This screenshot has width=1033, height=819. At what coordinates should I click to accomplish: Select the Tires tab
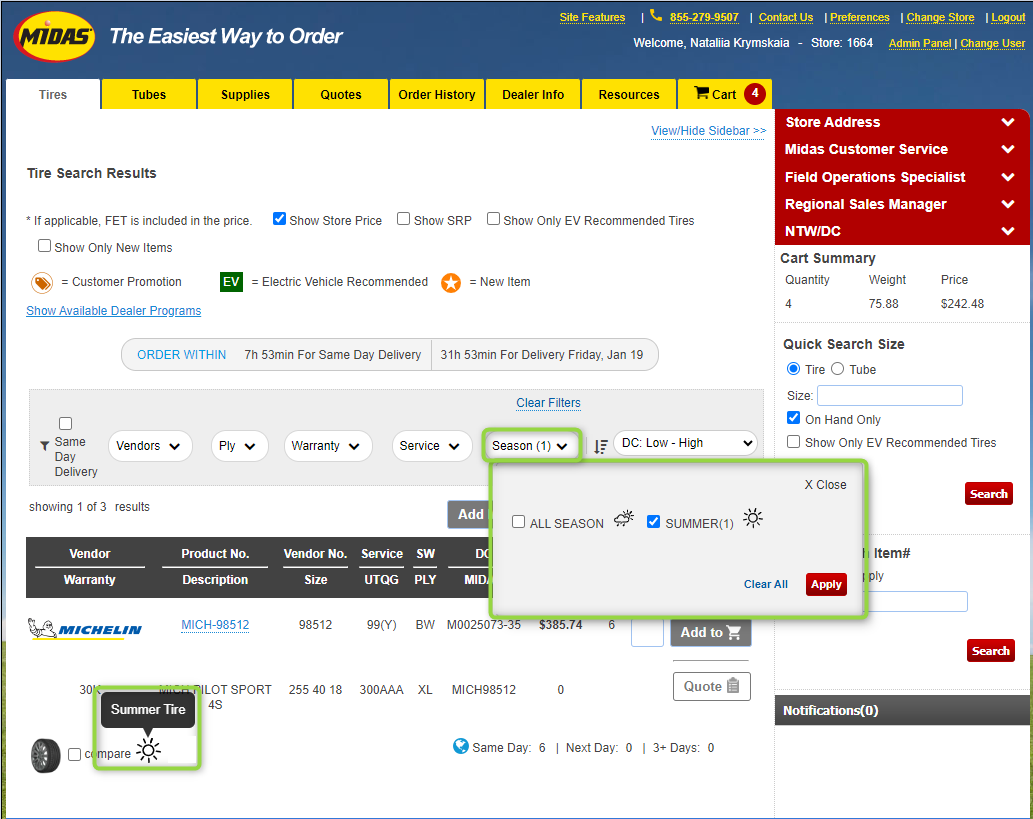coord(53,94)
